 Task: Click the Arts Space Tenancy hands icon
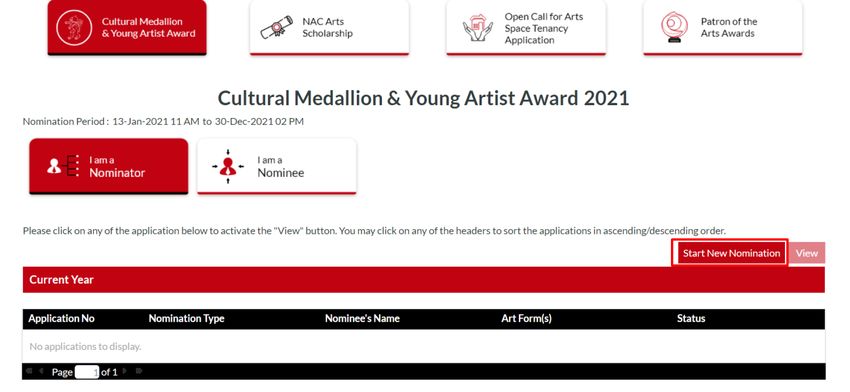478,28
